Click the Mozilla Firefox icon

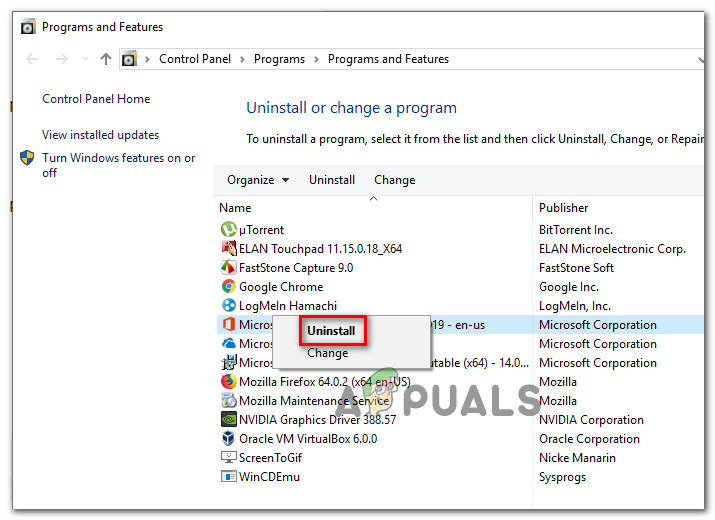228,381
